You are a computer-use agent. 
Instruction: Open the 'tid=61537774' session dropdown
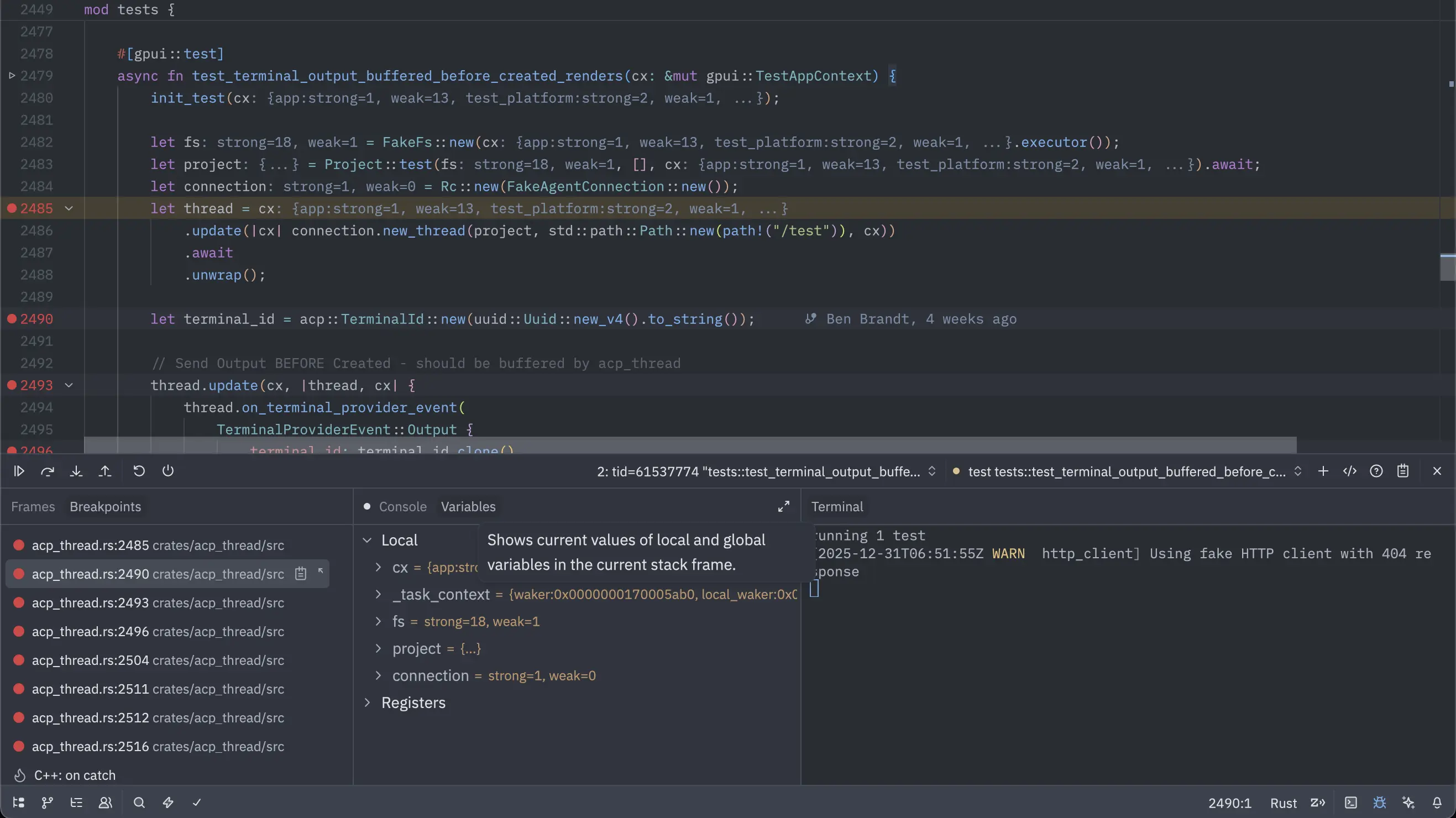pyautogui.click(x=932, y=471)
